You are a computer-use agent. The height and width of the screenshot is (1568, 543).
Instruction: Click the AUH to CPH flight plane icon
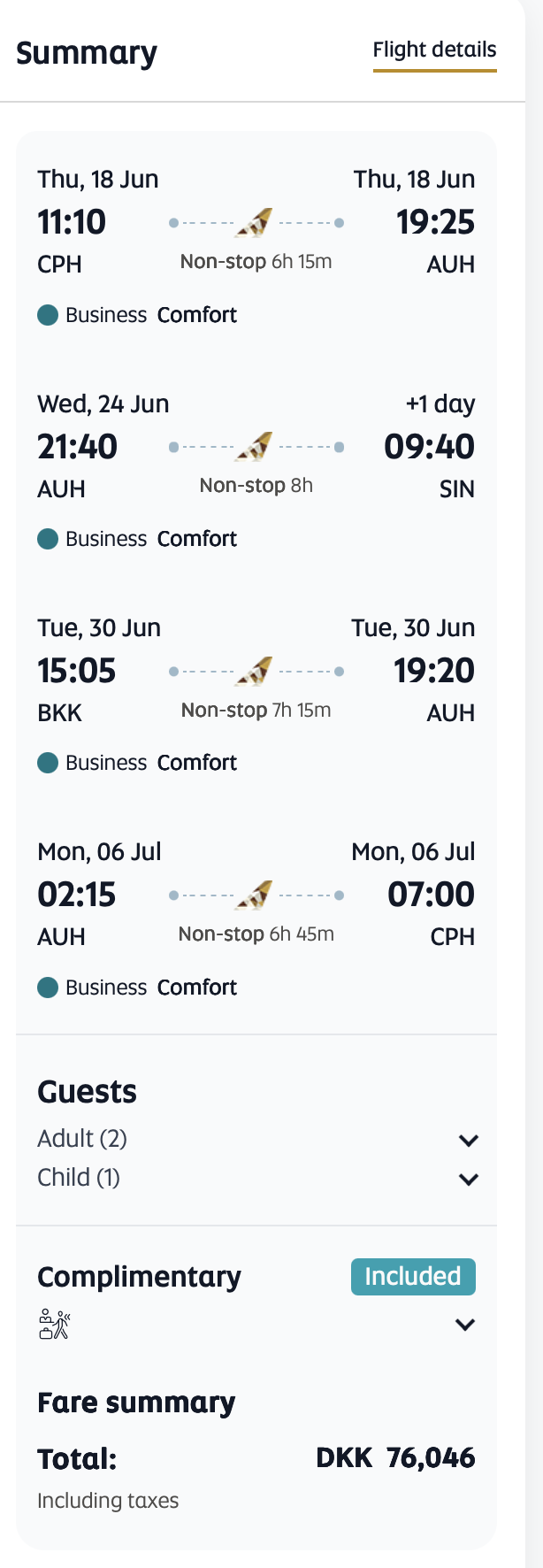(x=255, y=895)
